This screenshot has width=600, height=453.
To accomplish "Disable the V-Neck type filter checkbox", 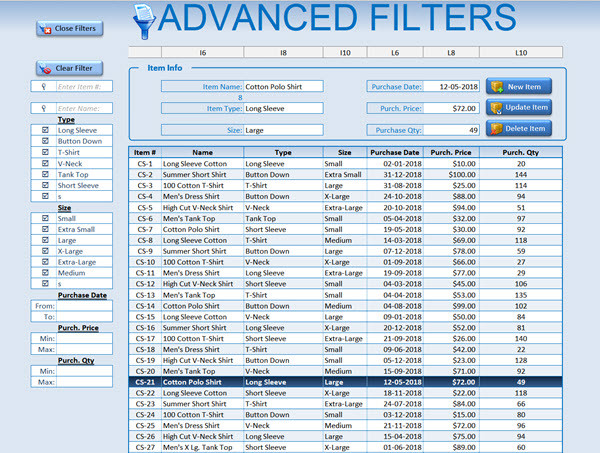I will [x=44, y=163].
